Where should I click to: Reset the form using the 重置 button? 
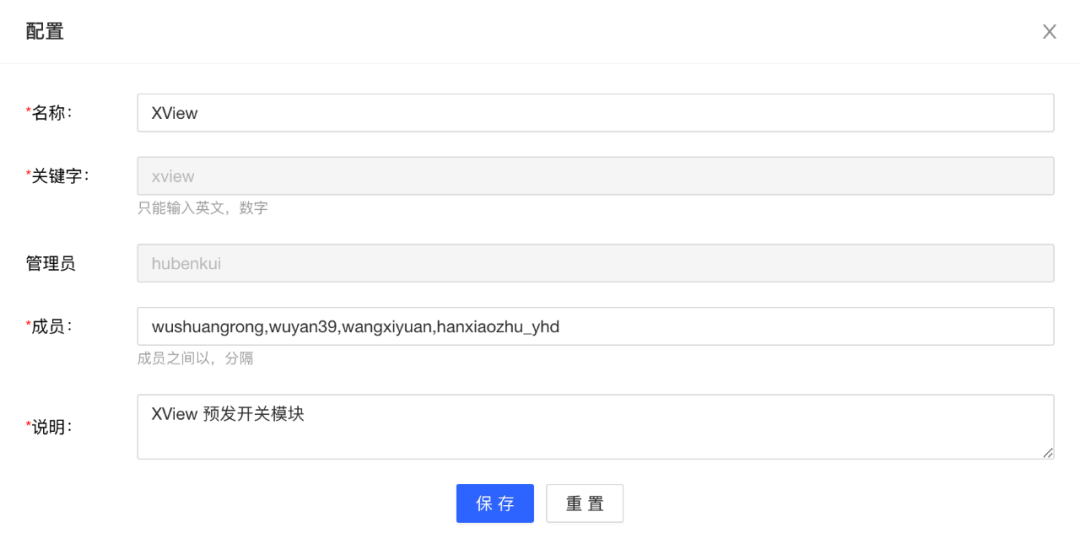(585, 504)
